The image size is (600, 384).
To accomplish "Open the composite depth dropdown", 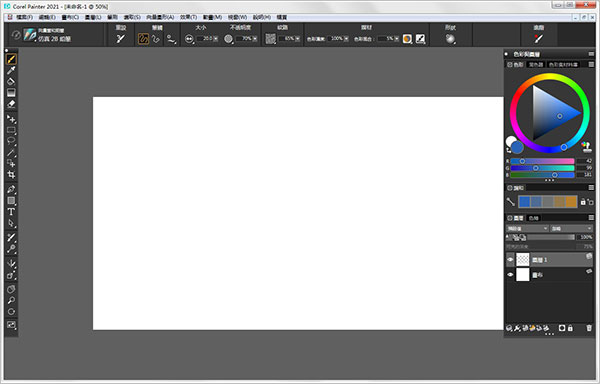I will (x=572, y=228).
